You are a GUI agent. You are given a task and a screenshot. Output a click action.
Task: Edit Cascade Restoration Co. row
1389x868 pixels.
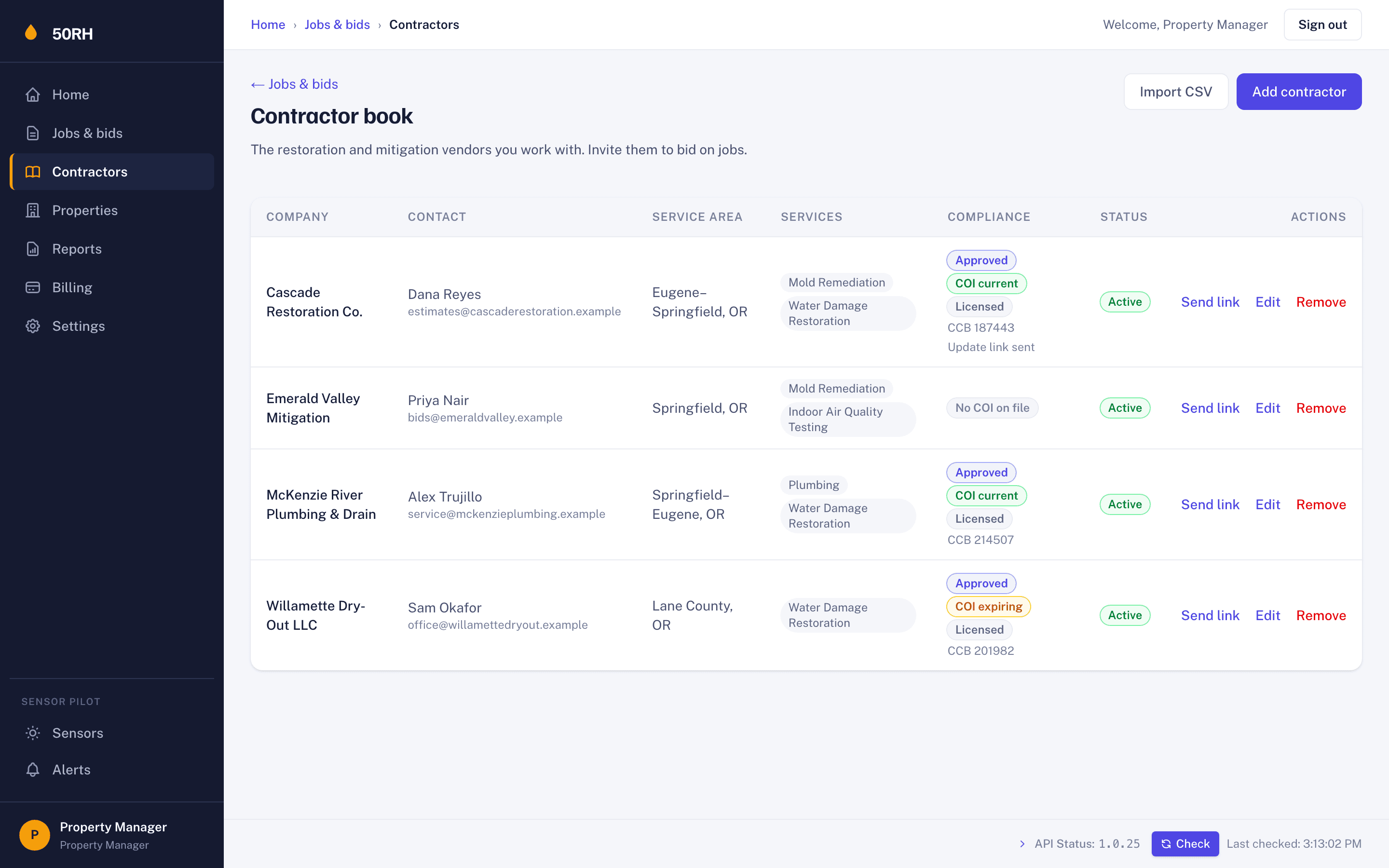(1267, 302)
